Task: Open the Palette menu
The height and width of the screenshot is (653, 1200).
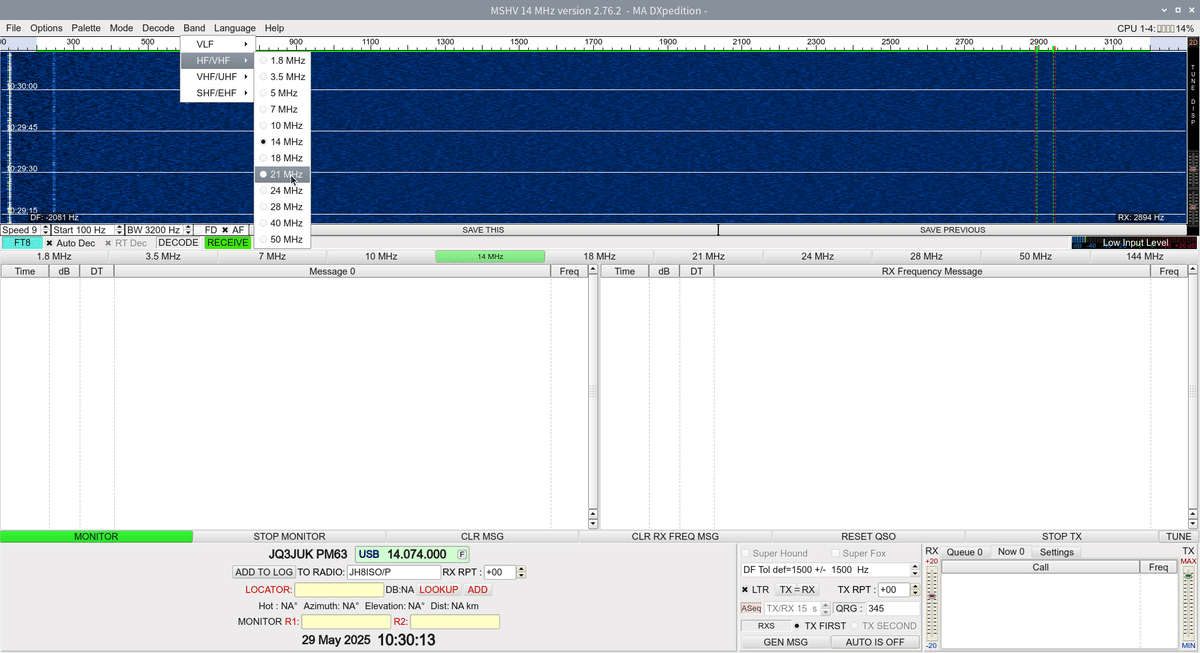Action: (86, 27)
